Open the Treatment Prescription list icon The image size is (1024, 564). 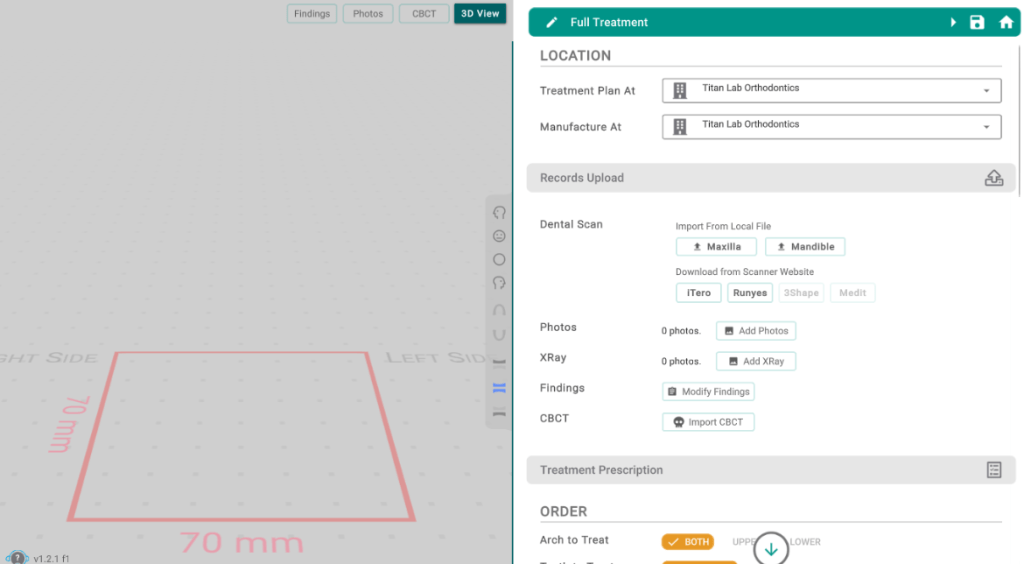pos(993,470)
